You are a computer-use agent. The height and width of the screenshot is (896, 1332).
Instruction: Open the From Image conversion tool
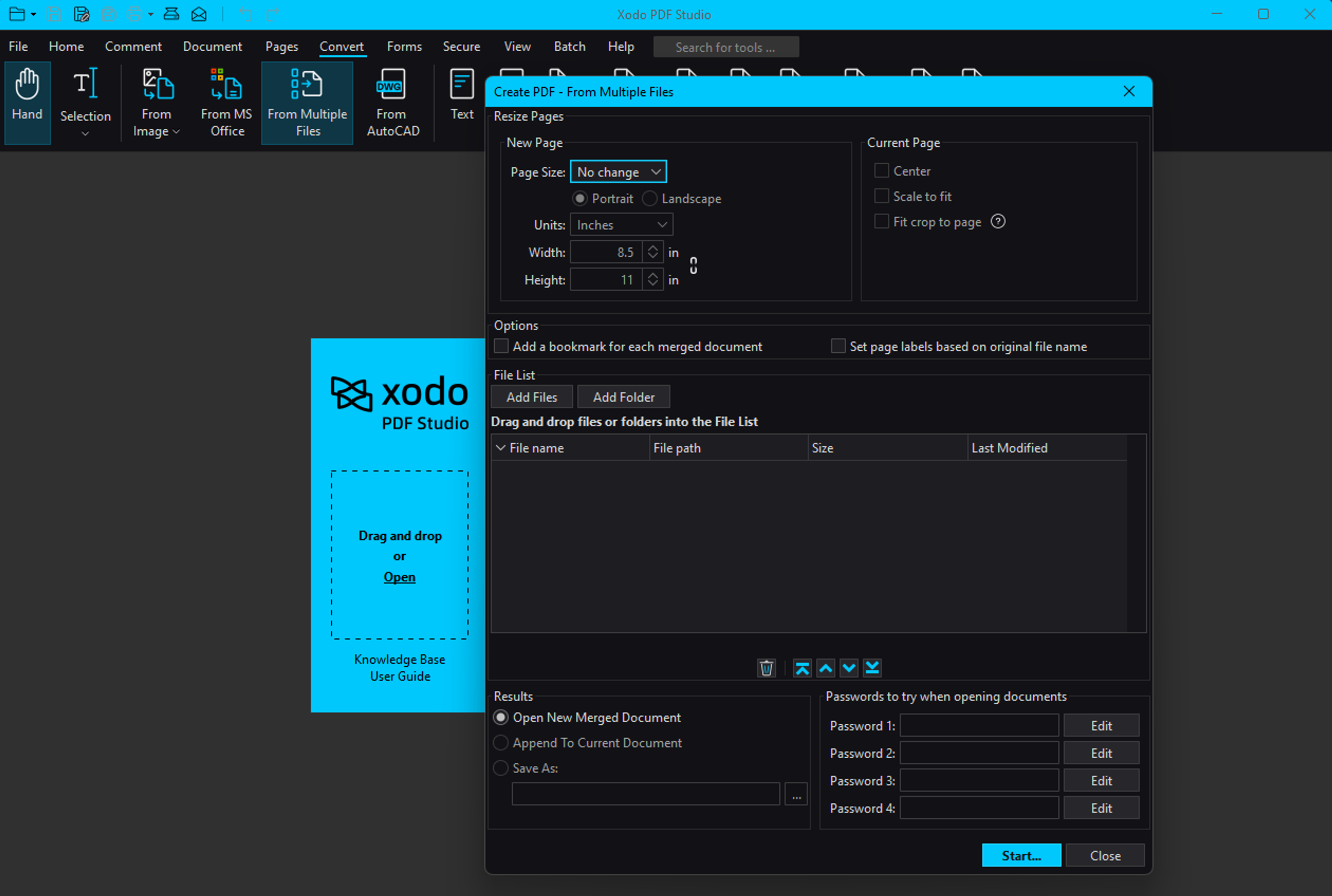[156, 103]
